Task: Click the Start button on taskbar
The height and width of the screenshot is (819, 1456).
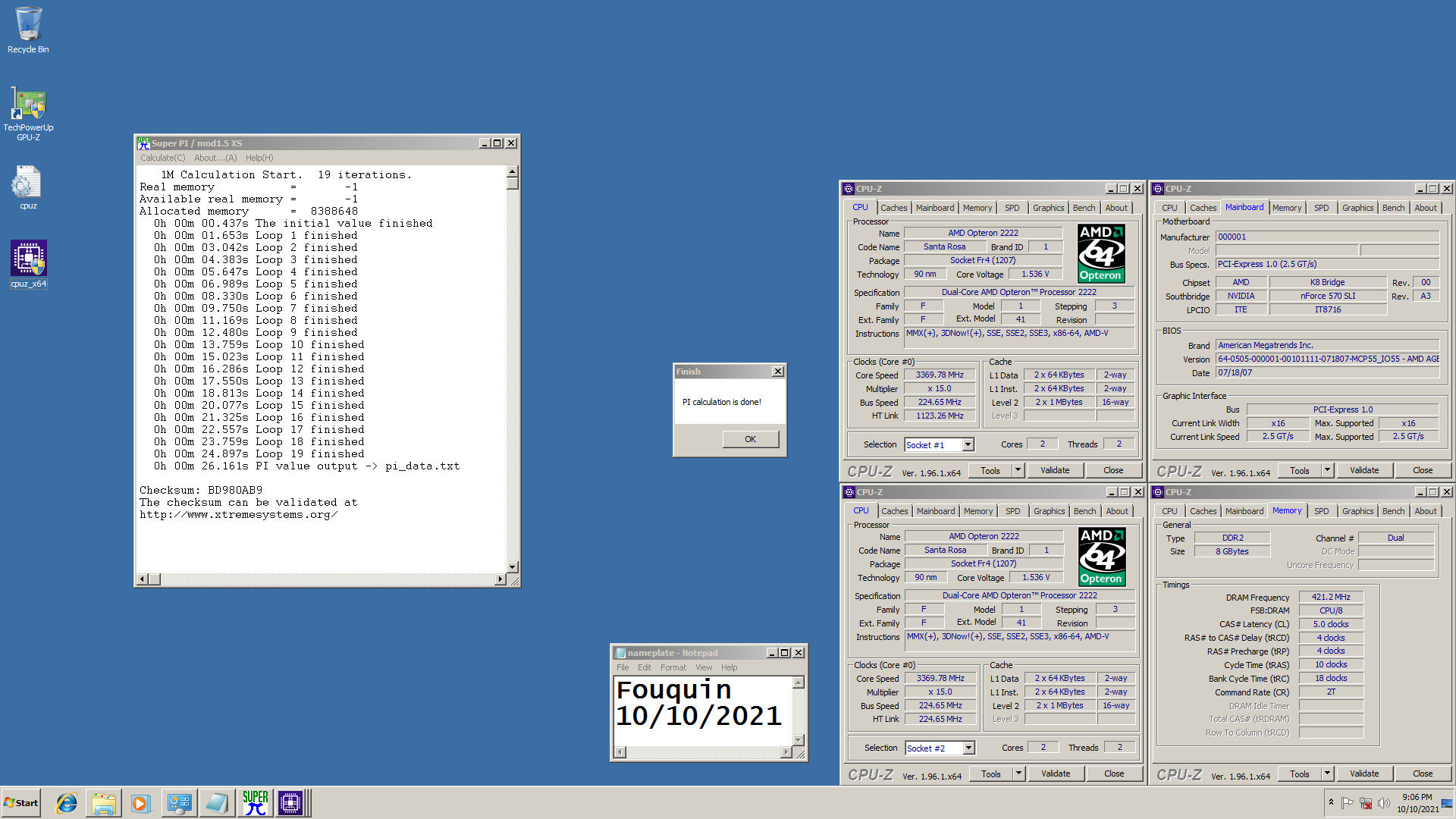Action: click(21, 803)
